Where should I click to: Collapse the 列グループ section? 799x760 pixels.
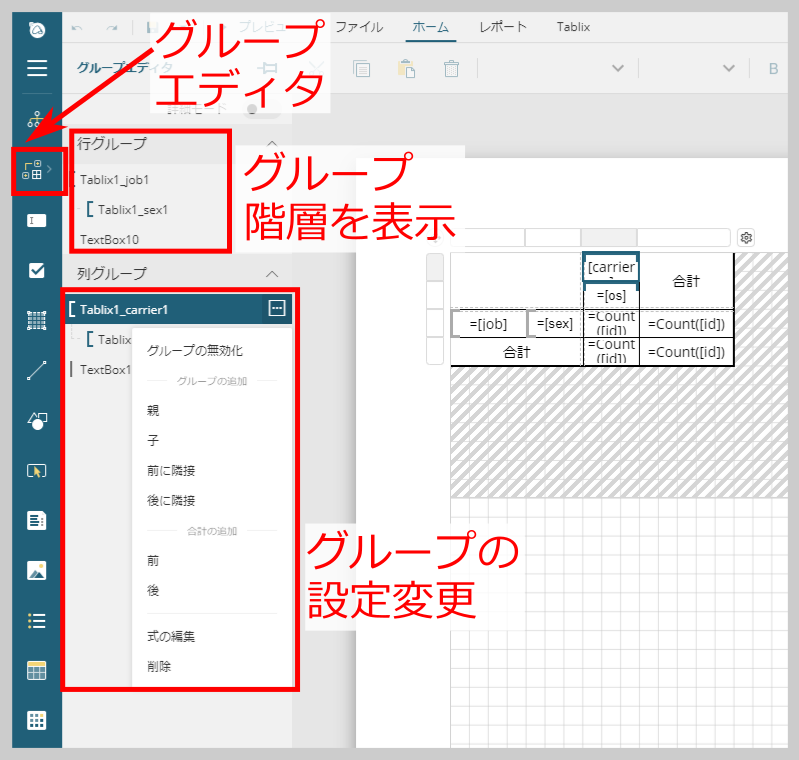click(x=272, y=274)
